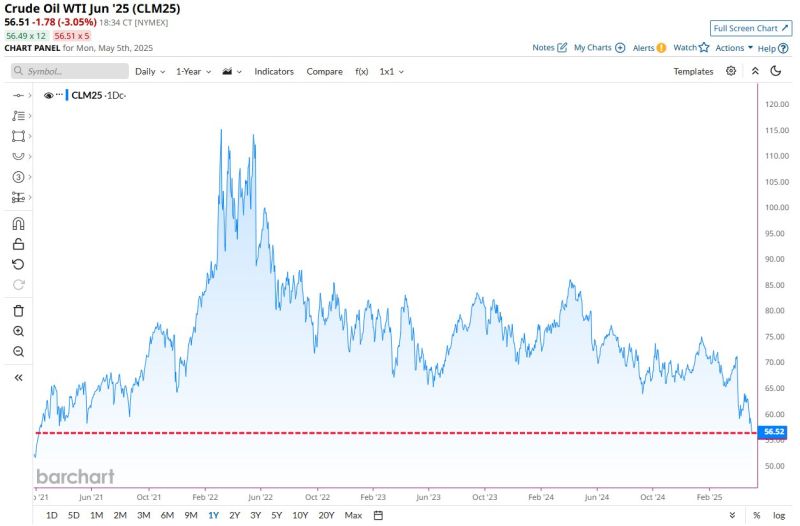Toggle the percent scale option
This screenshot has height=526, width=800.
click(x=757, y=515)
